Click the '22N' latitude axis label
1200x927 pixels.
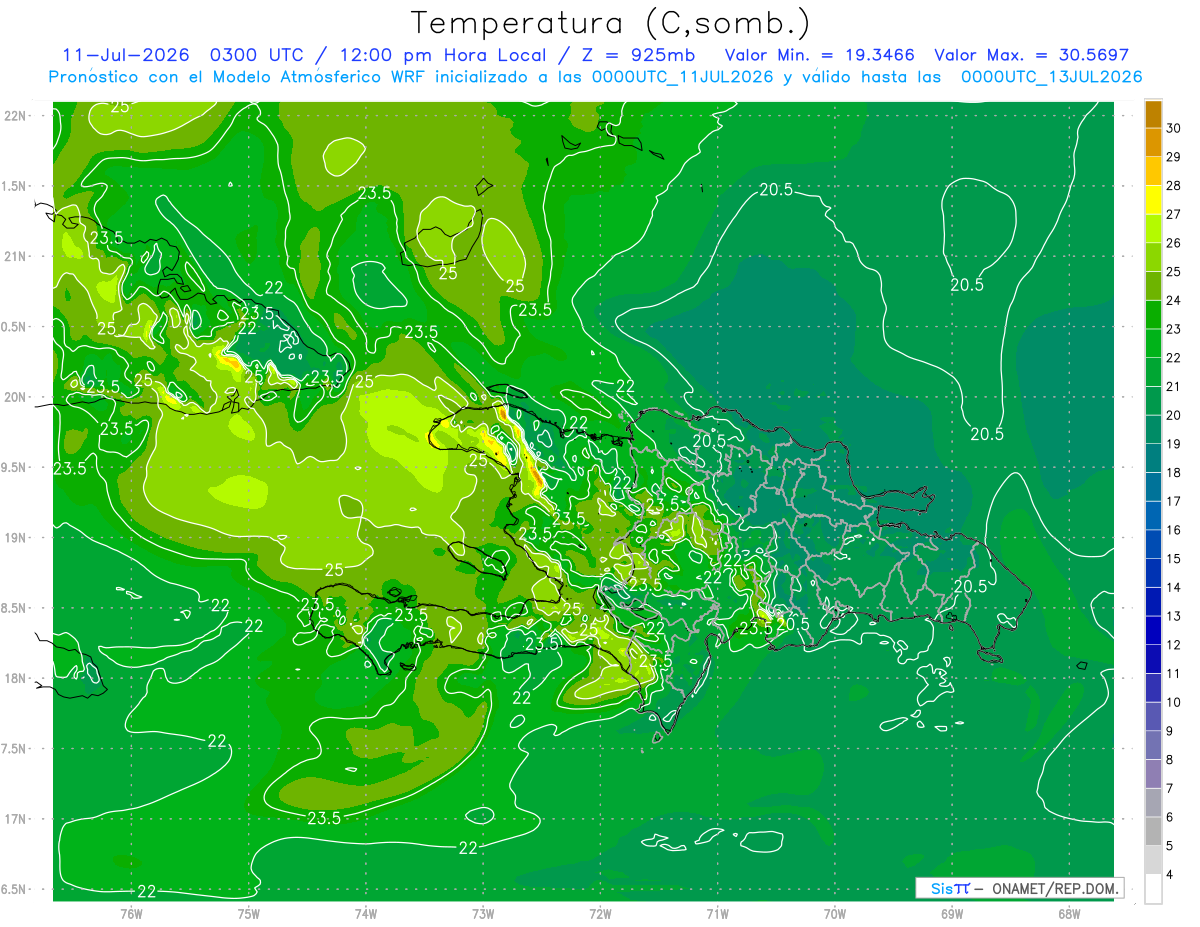[x=16, y=116]
